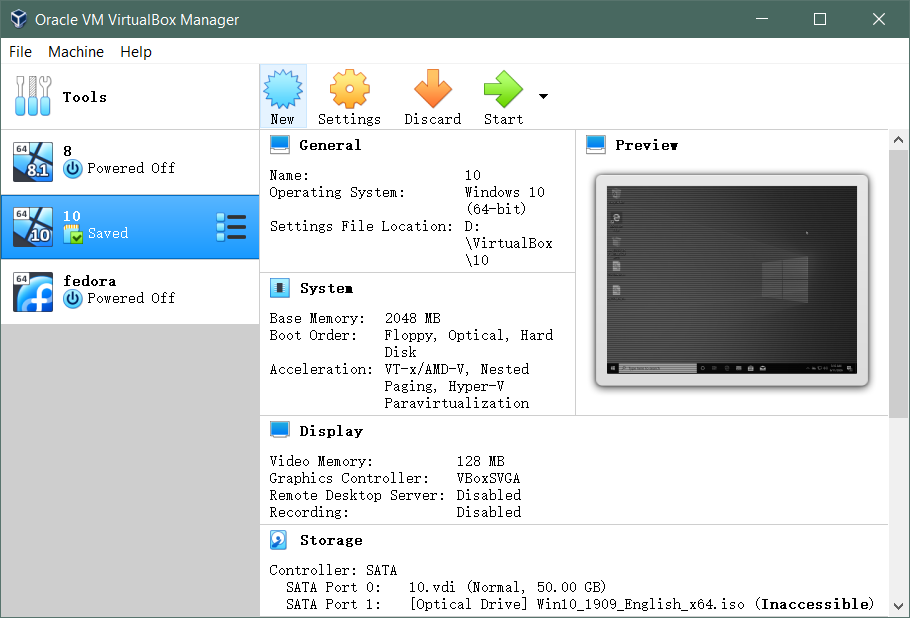Click the VM preview screen thumbnail
910x618 pixels.
click(x=731, y=280)
